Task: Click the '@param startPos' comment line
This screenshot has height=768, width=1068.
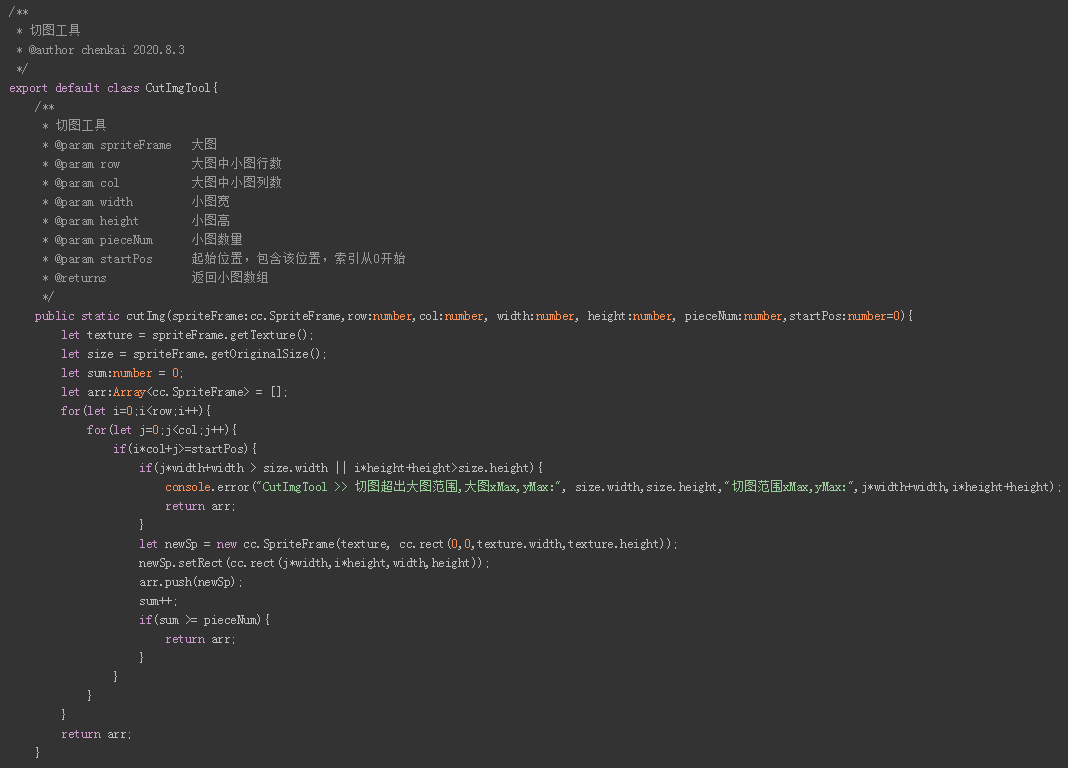Action: pos(223,259)
